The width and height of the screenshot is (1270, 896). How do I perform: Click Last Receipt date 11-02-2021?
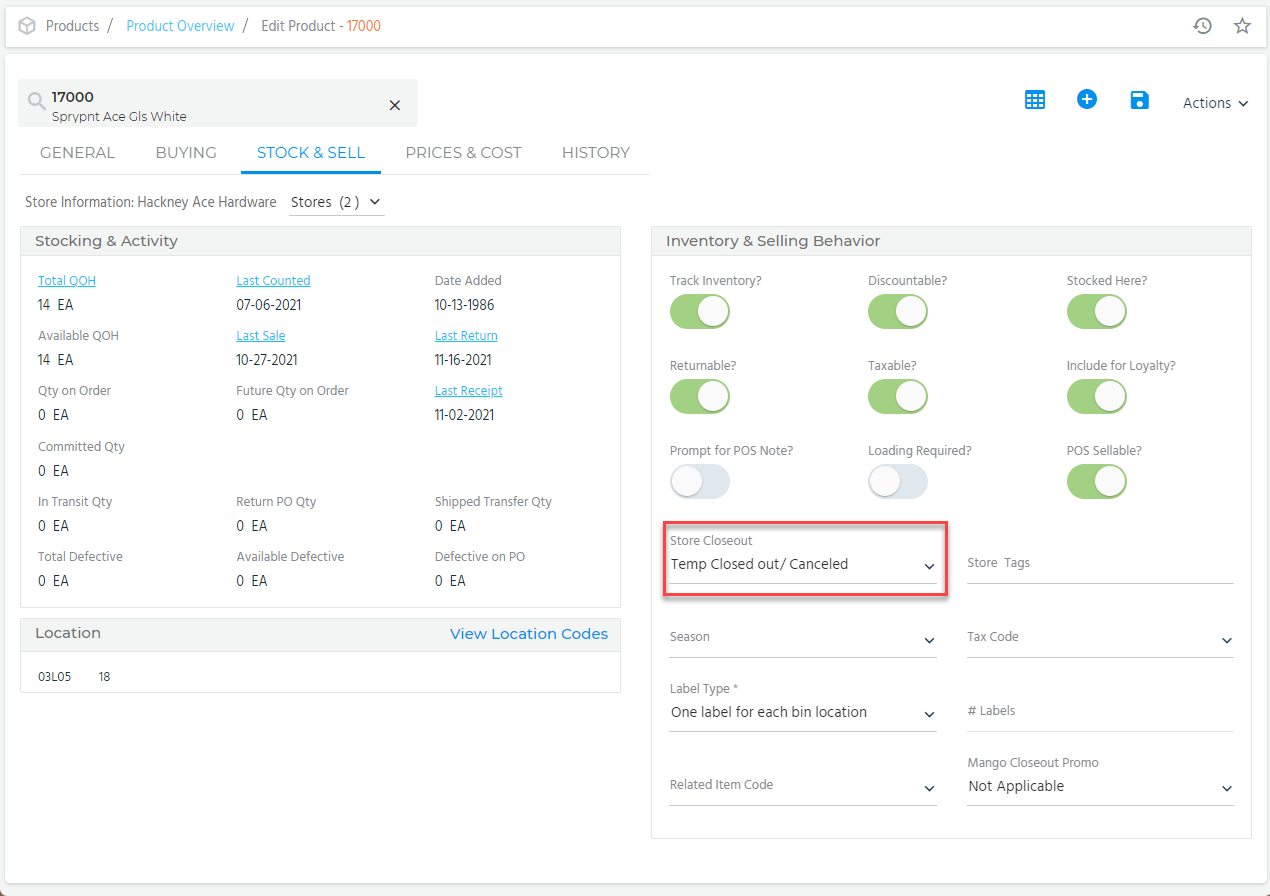tap(464, 415)
